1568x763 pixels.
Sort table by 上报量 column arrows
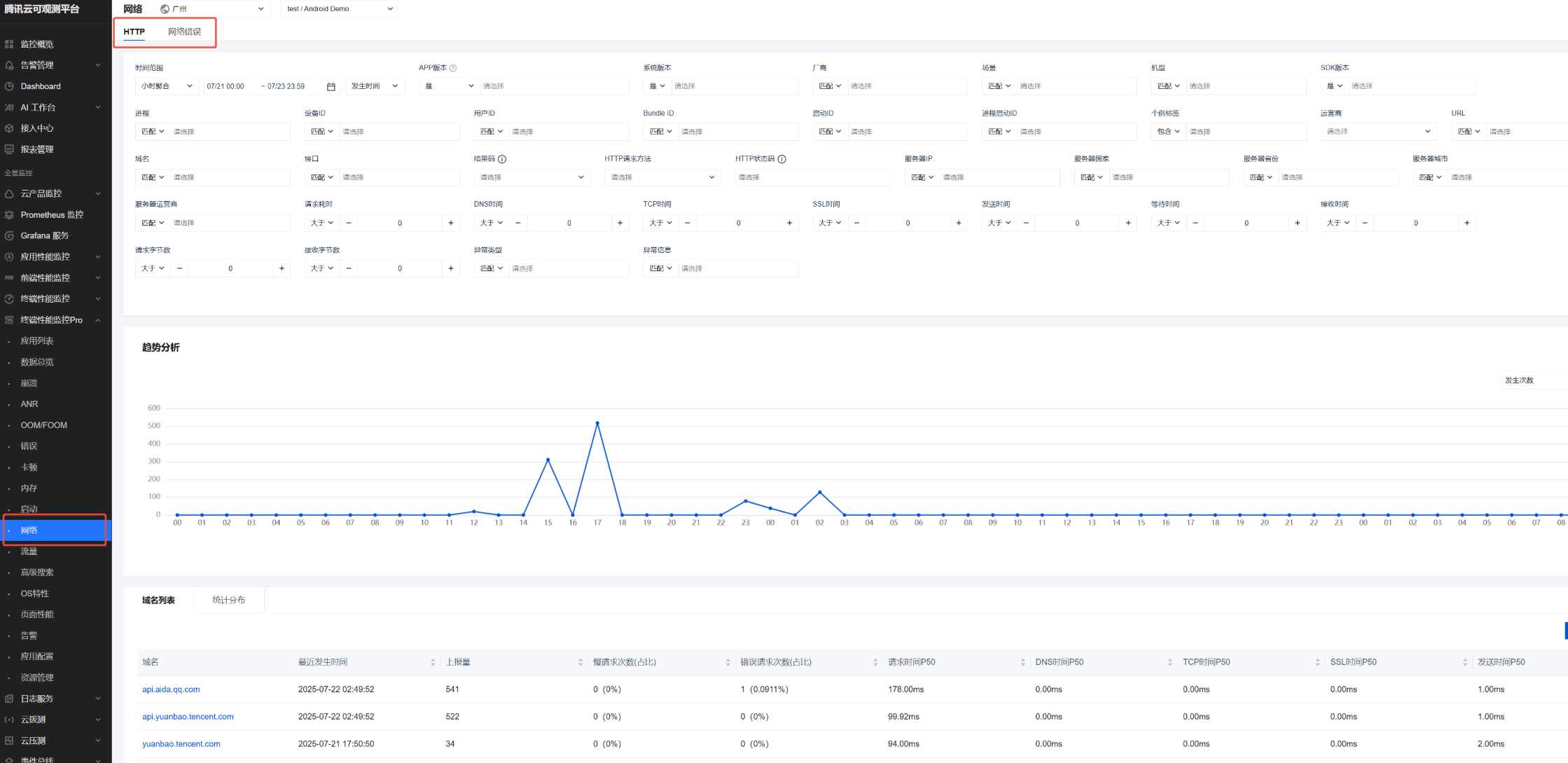click(x=580, y=662)
